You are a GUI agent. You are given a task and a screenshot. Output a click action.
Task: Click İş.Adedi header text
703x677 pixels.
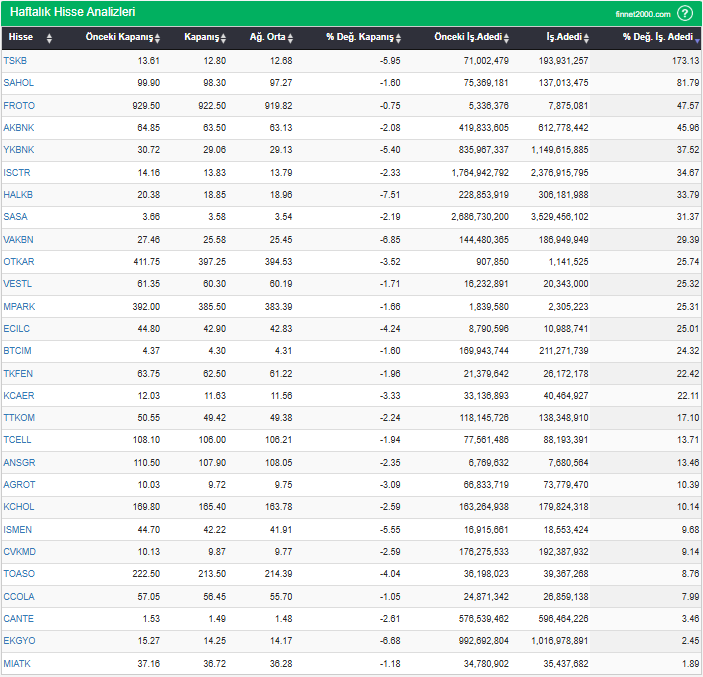tap(564, 37)
